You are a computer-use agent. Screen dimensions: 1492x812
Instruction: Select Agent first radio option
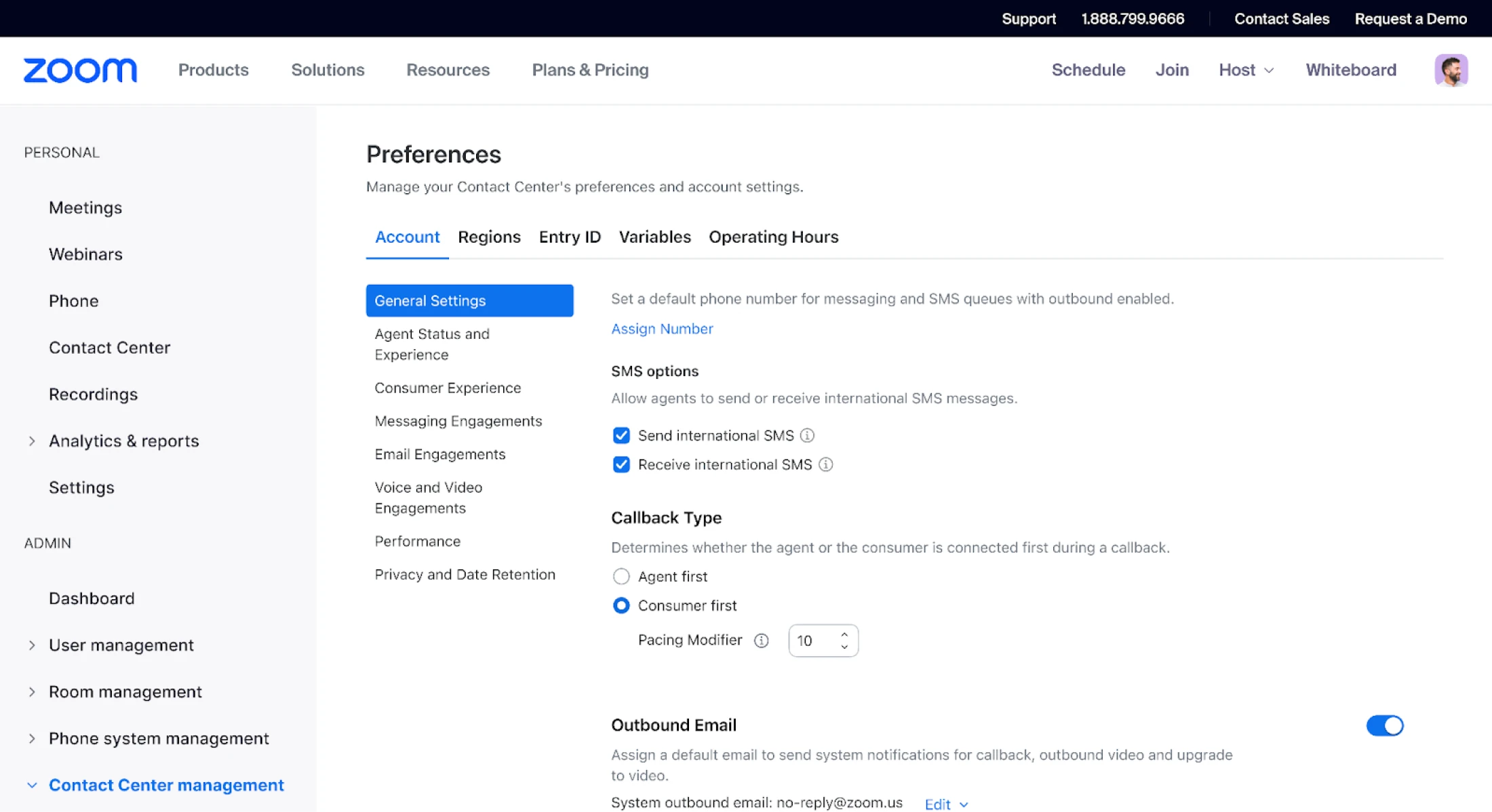coord(621,576)
